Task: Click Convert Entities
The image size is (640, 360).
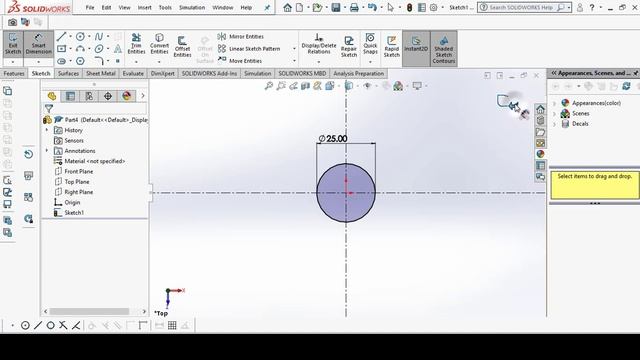Action: (x=159, y=44)
